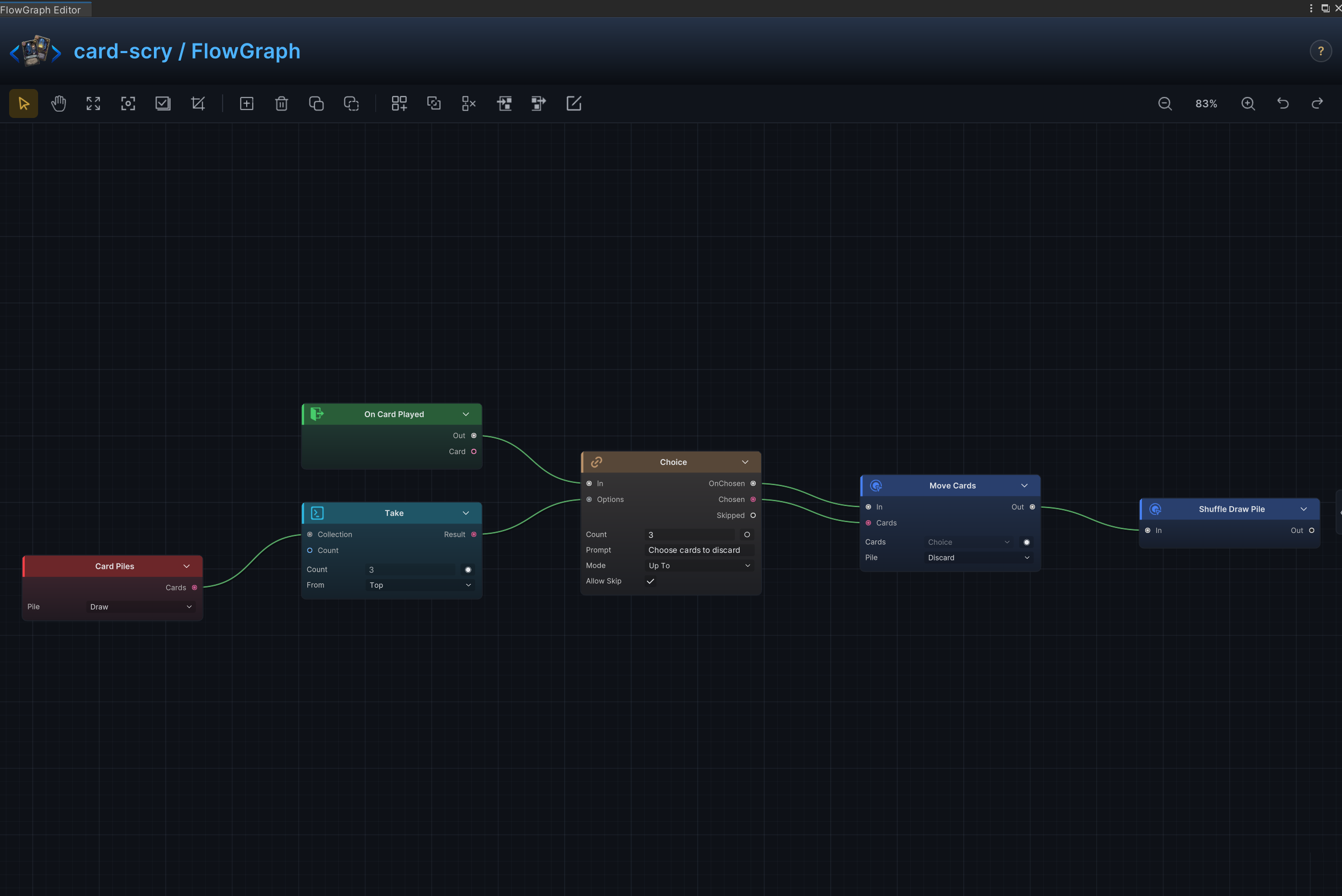Collapse the Move Cards node chevron

click(1025, 486)
